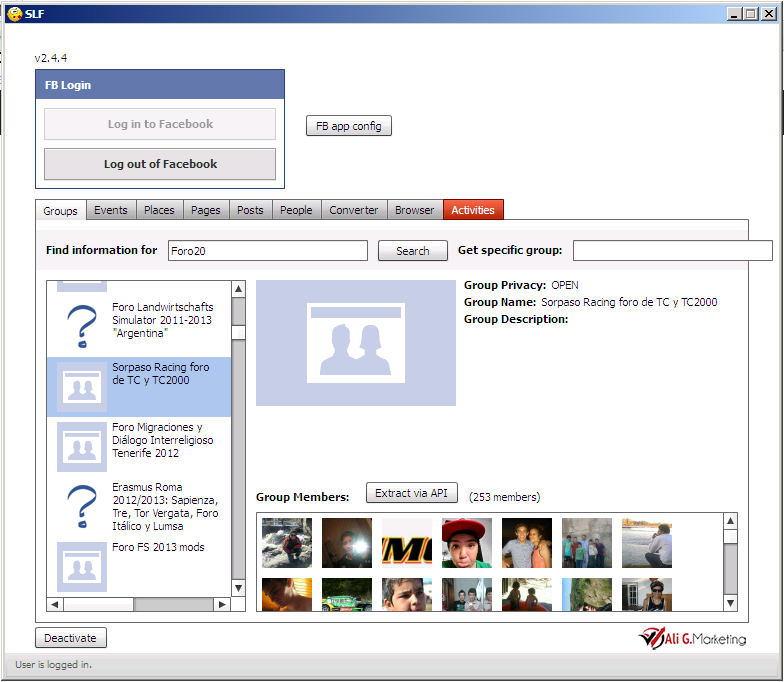Select the People tab
This screenshot has width=784, height=682.
[x=296, y=210]
